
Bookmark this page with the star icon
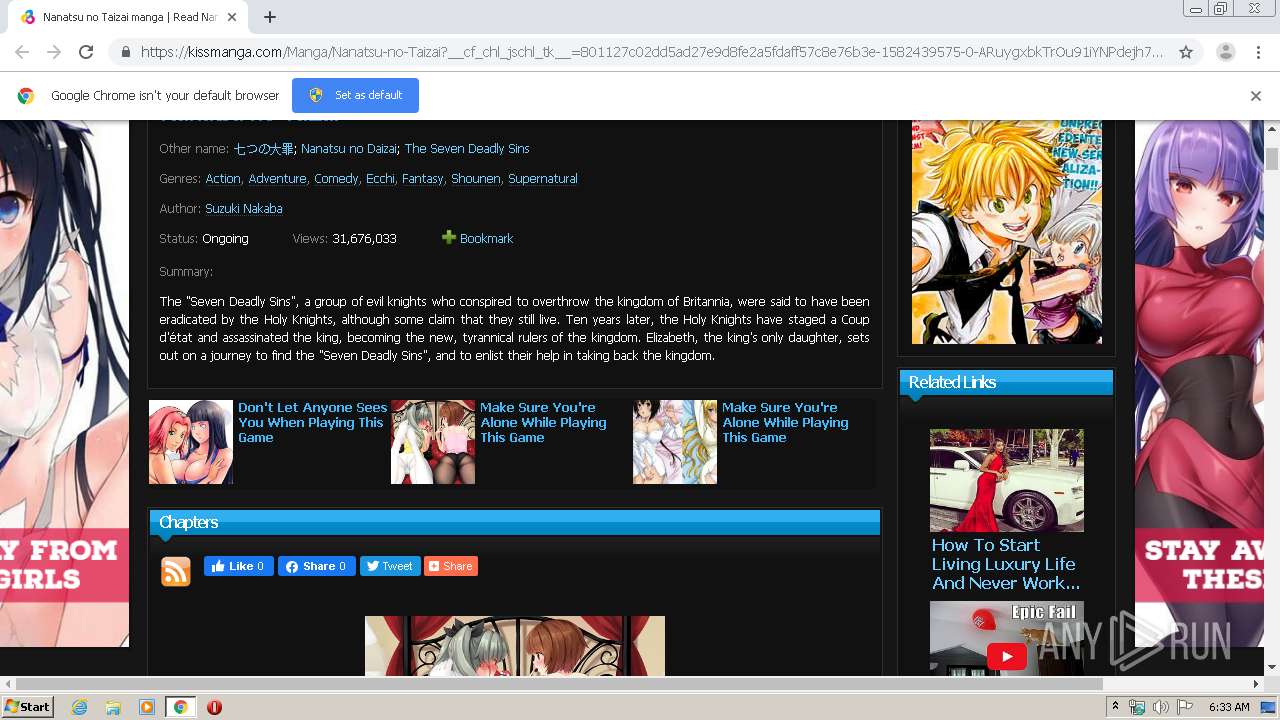1186,52
